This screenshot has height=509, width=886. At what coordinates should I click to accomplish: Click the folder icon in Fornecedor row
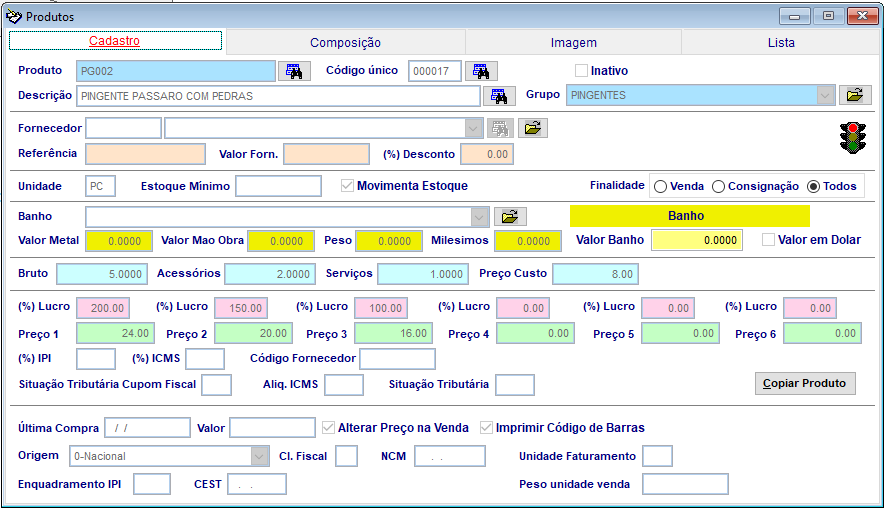click(533, 128)
